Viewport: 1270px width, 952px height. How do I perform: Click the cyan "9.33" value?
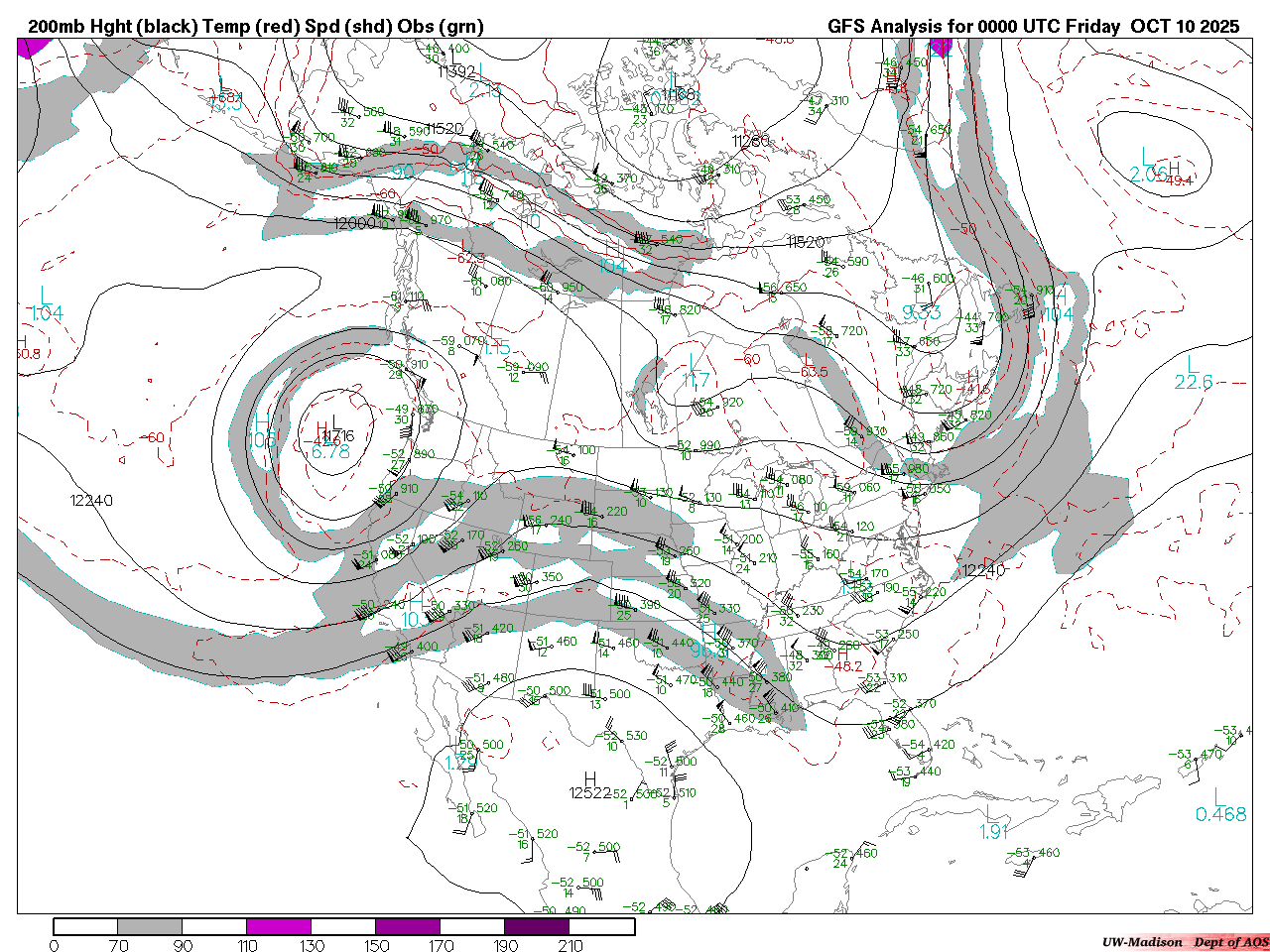tap(922, 313)
